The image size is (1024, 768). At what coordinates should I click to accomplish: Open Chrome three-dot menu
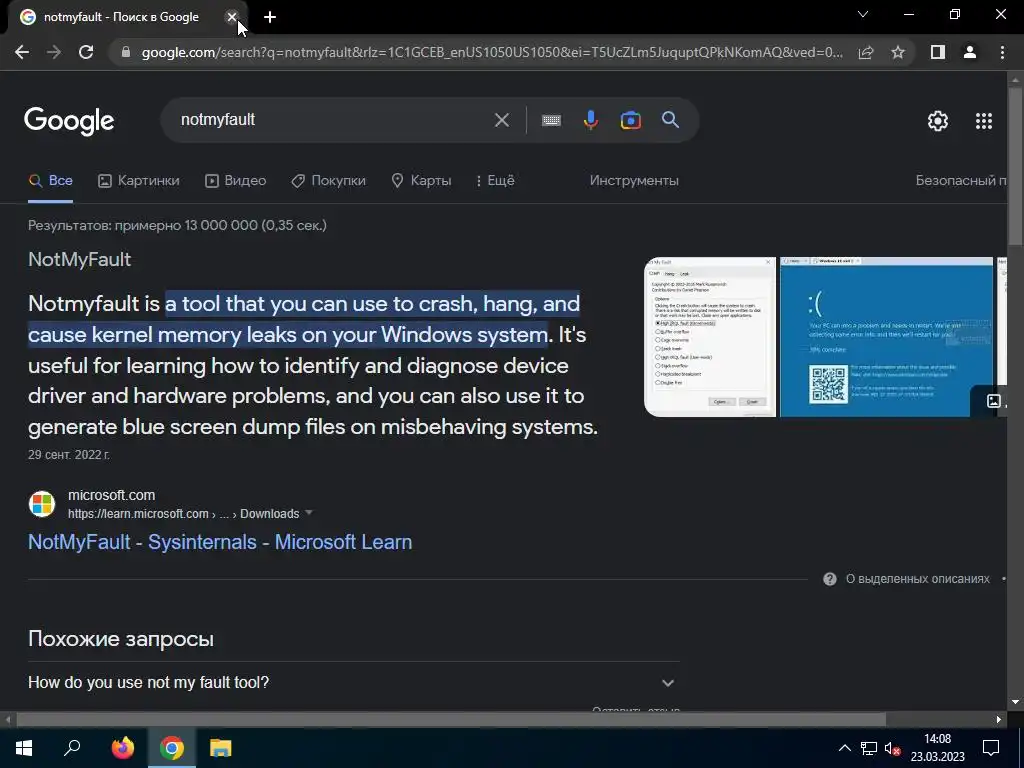[1002, 52]
